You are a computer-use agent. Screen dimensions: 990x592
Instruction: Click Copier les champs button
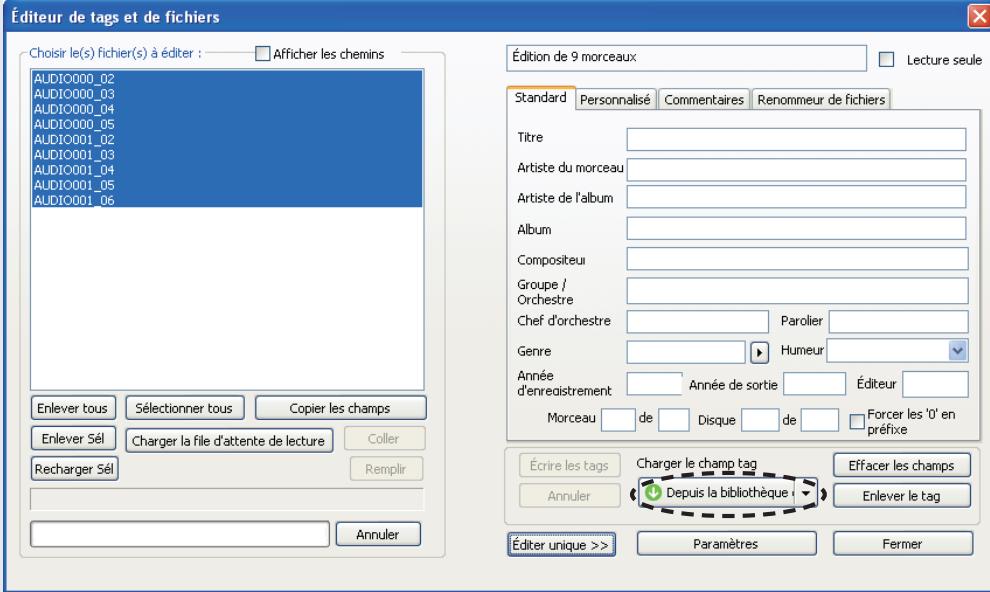click(340, 408)
